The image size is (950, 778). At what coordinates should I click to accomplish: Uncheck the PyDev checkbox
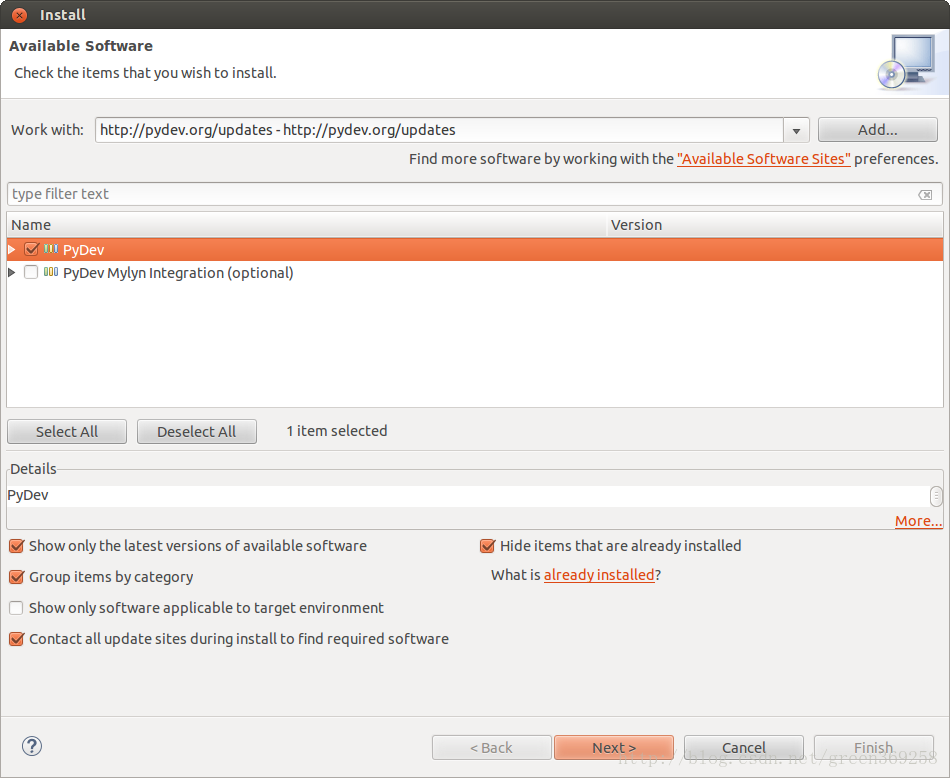coord(32,249)
